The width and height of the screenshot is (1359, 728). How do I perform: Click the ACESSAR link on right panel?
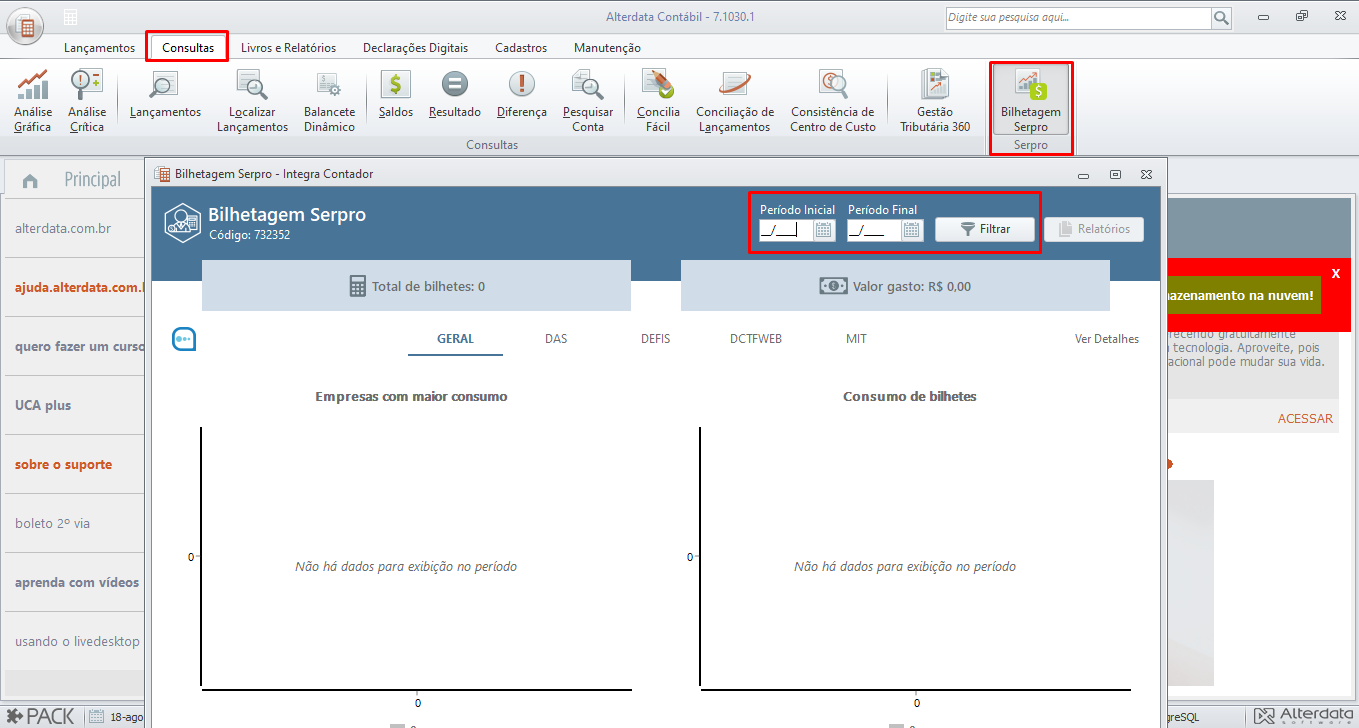point(1305,419)
